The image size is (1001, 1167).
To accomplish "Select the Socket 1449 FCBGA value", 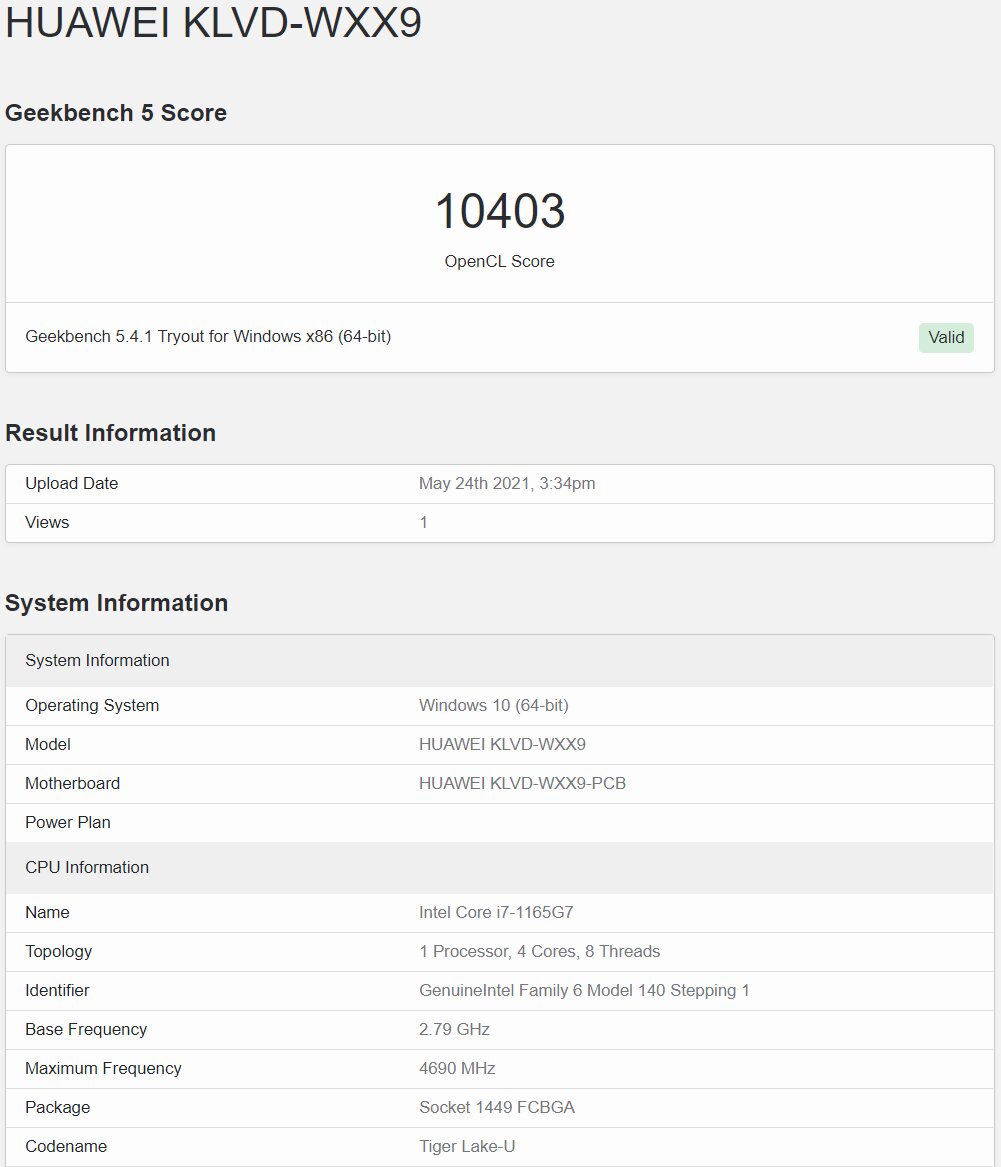I will (496, 1107).
